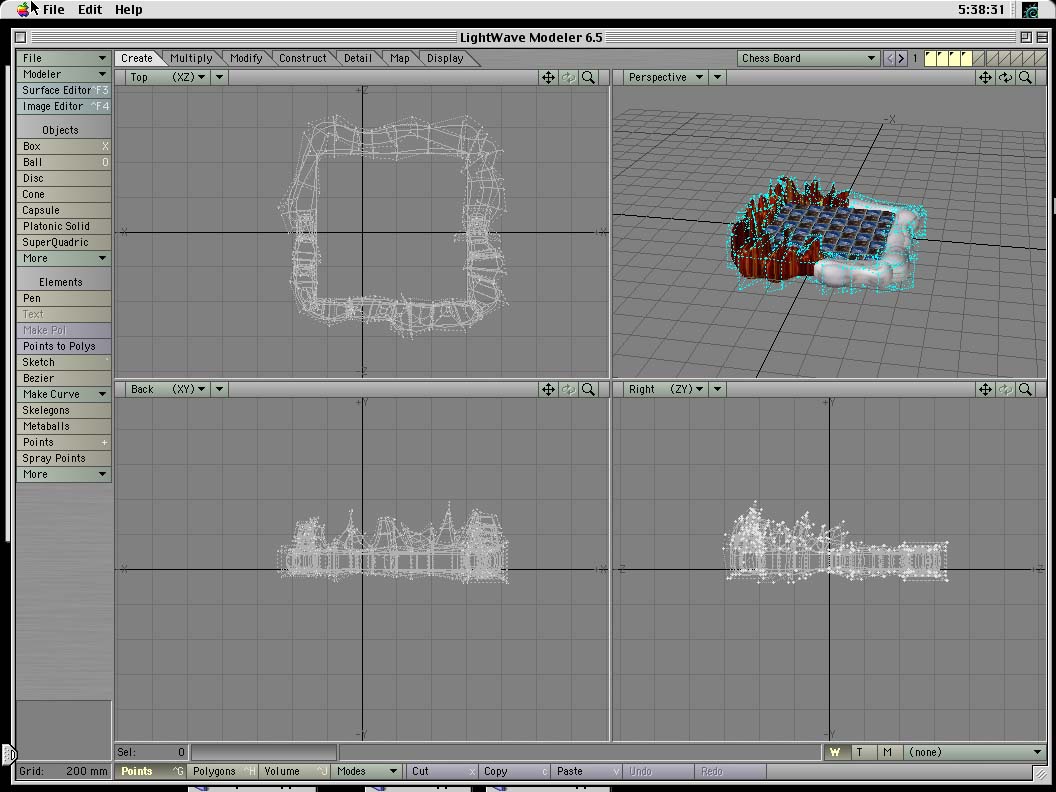Click the zoom magnifier in Right viewport
The height and width of the screenshot is (792, 1056).
1025,389
